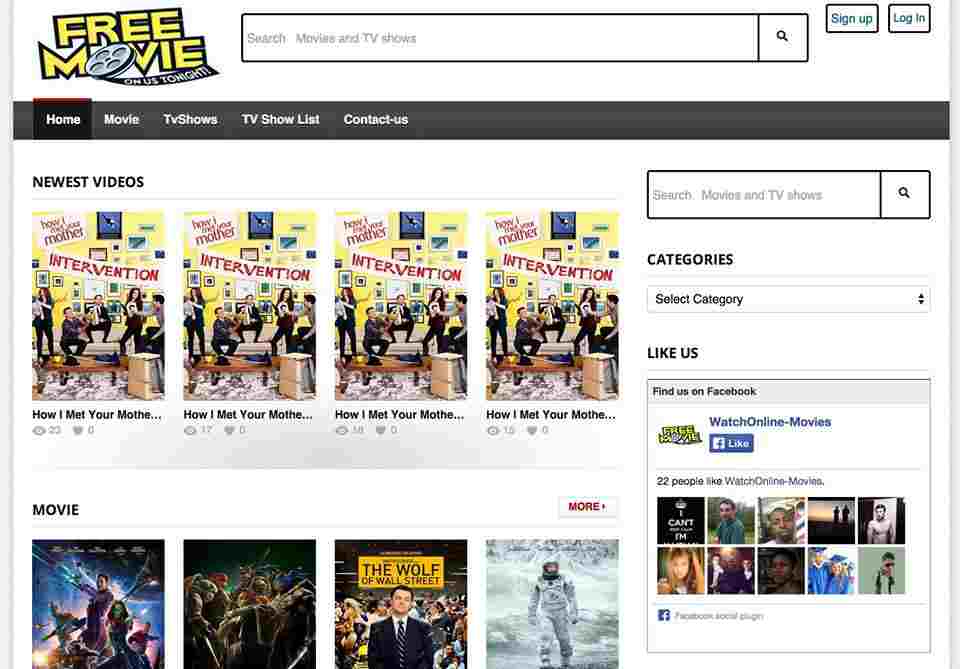Open the shirtless man avatar
The height and width of the screenshot is (669, 960).
point(882,520)
